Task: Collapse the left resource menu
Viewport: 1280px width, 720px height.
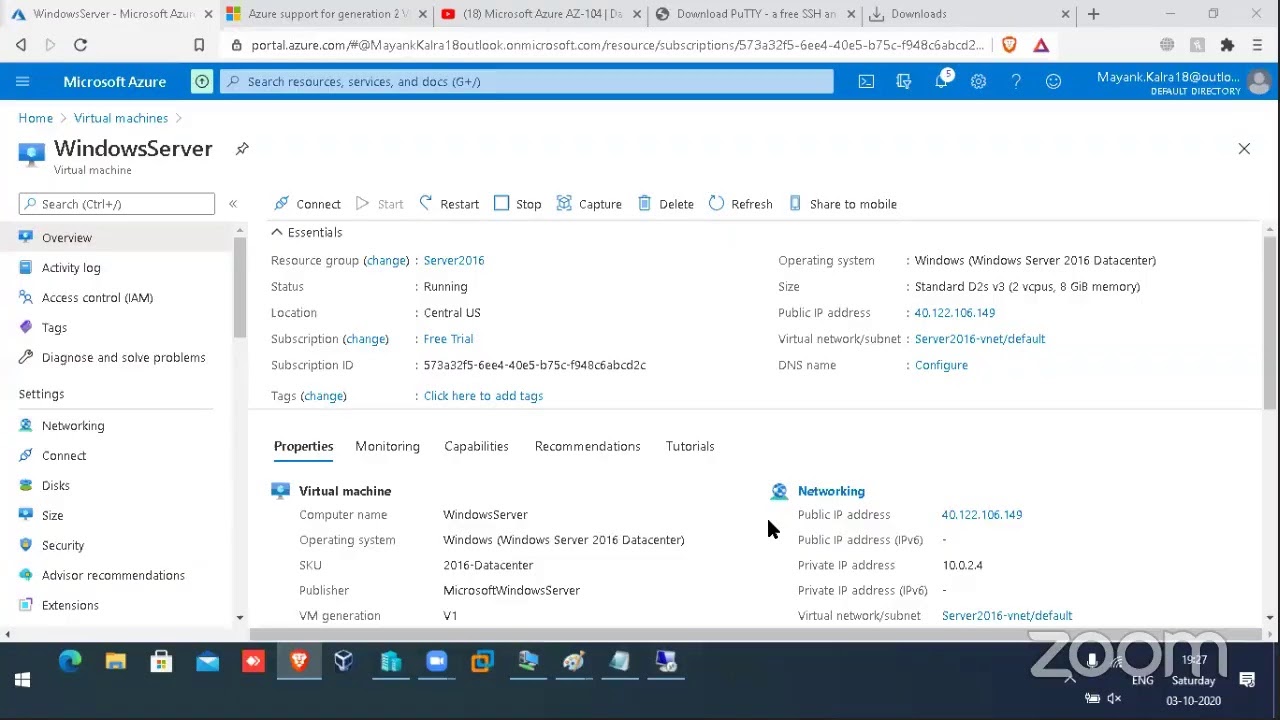Action: (233, 204)
